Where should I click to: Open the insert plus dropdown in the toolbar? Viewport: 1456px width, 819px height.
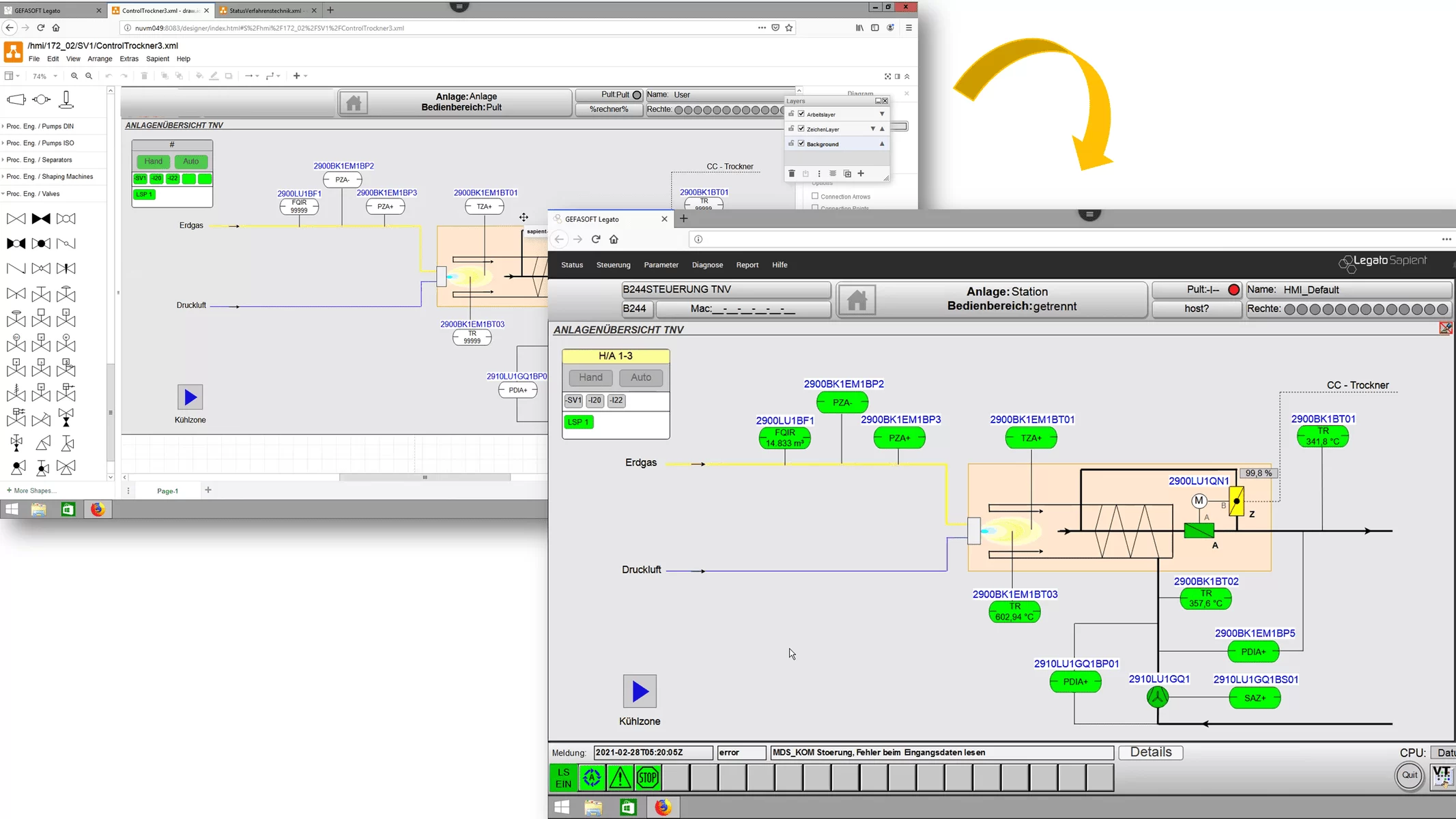[x=300, y=76]
